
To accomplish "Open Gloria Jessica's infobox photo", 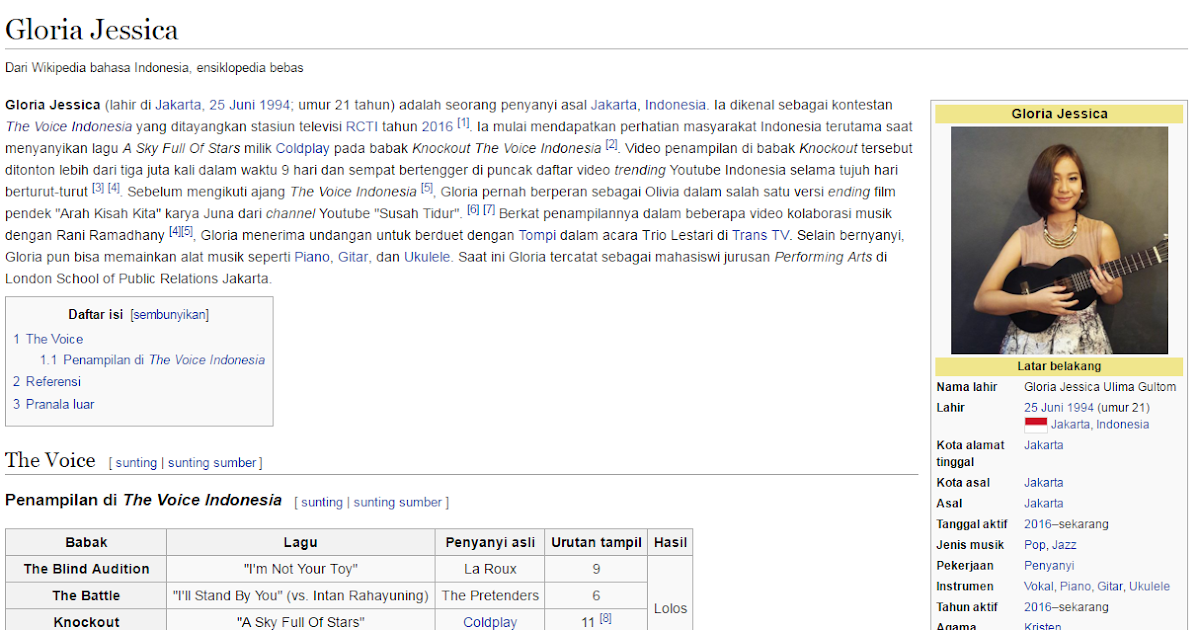I will pos(1059,240).
